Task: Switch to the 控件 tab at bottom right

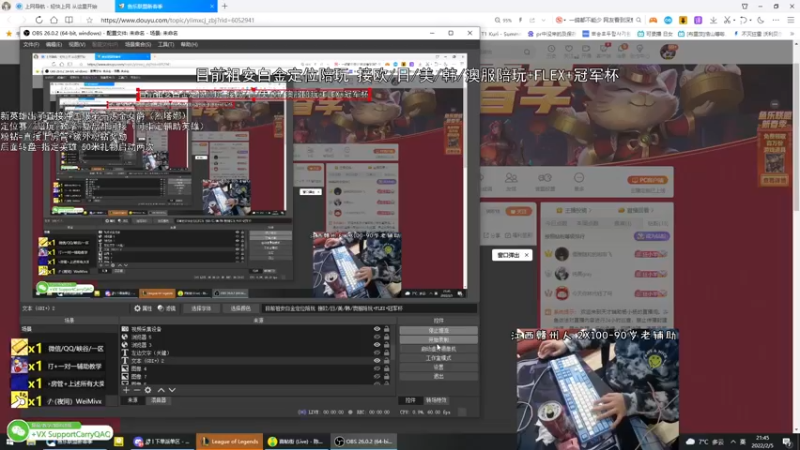Action: (410, 401)
